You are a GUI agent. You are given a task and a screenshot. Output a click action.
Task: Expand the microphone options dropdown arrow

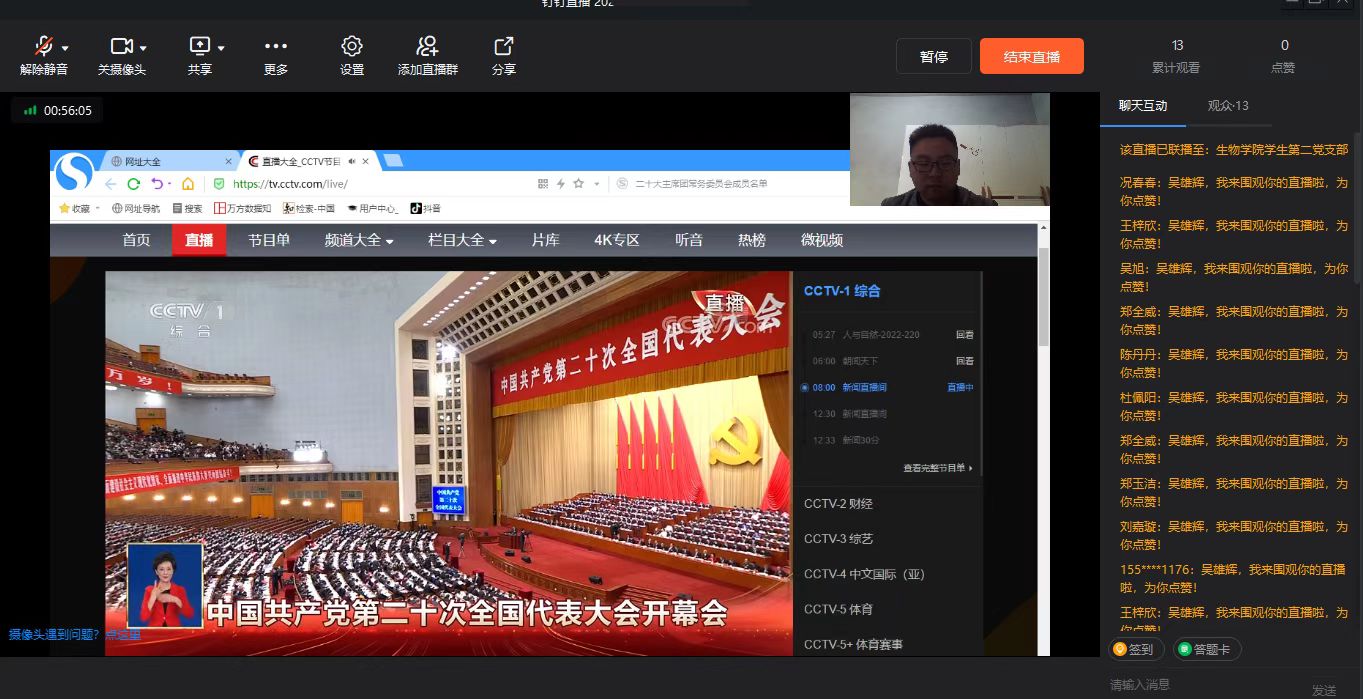(65, 48)
